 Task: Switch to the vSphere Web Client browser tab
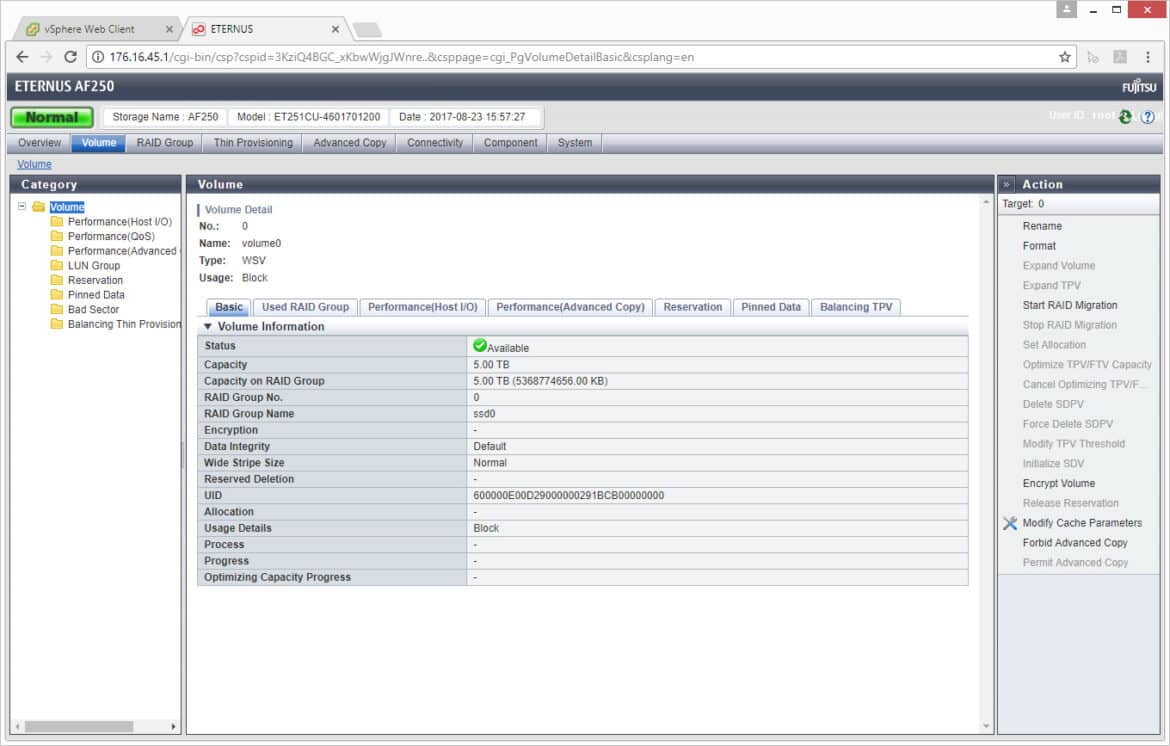pos(97,29)
